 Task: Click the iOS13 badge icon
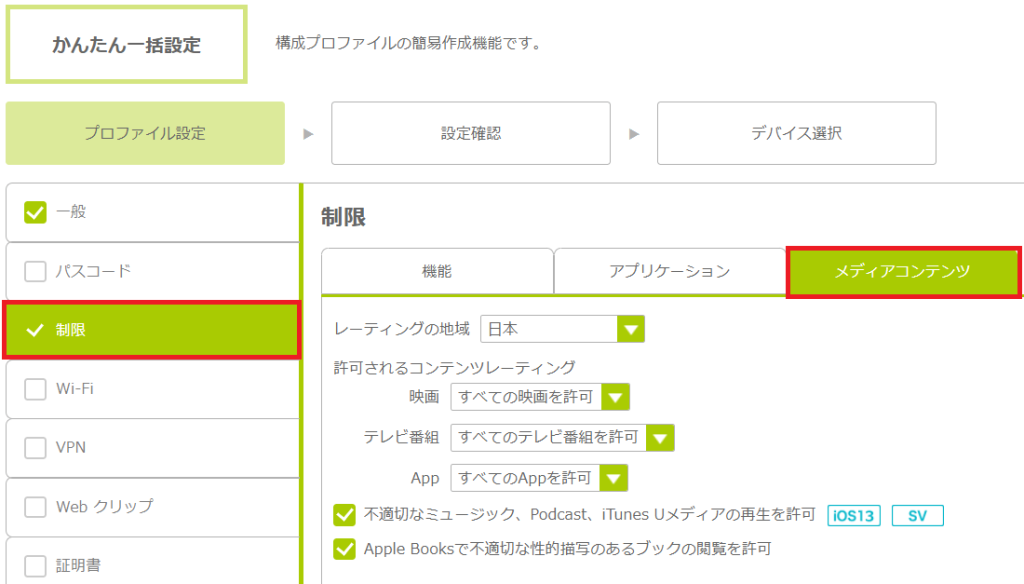pyautogui.click(x=854, y=515)
